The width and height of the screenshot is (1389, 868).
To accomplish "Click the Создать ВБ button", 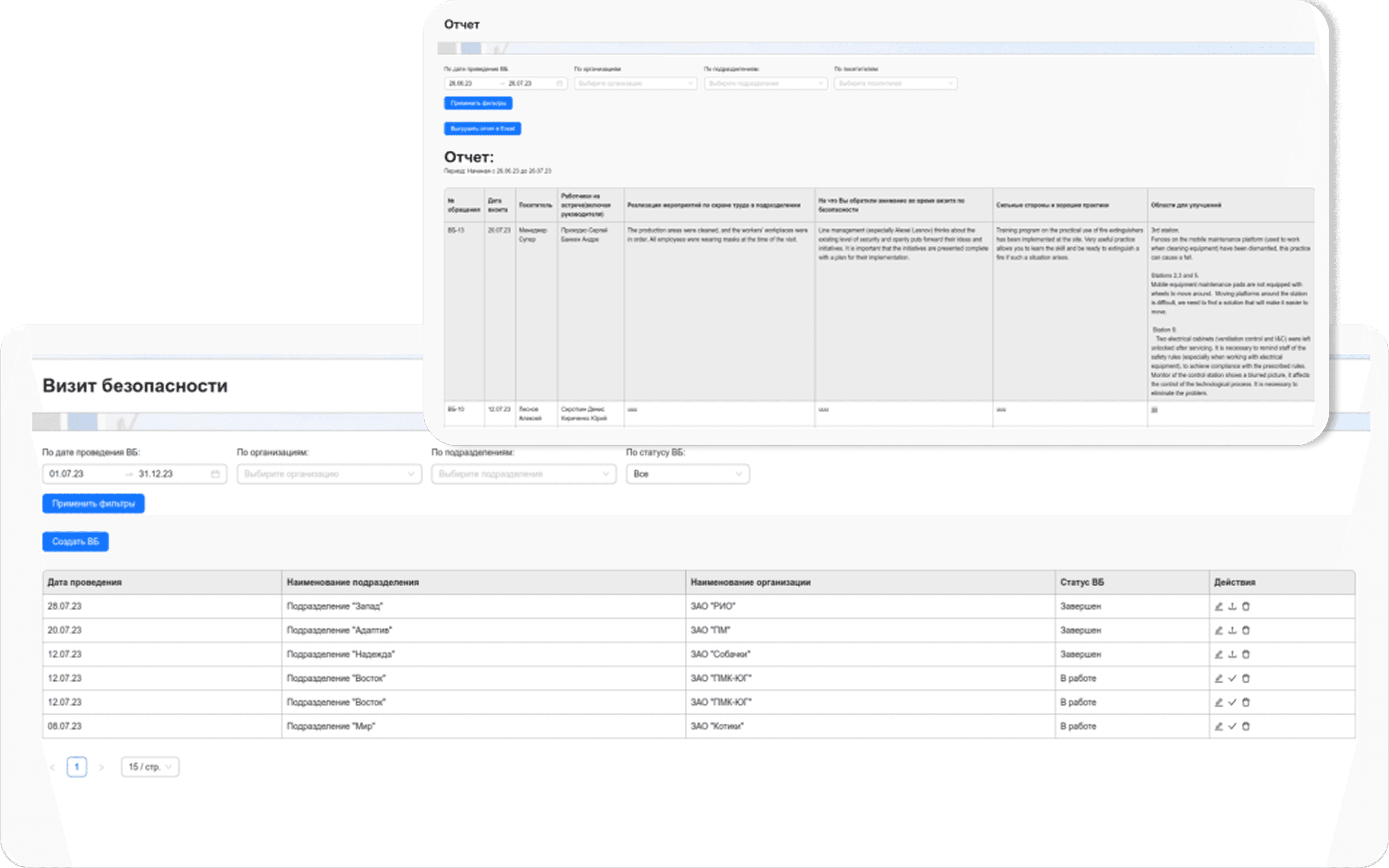I will coord(75,541).
